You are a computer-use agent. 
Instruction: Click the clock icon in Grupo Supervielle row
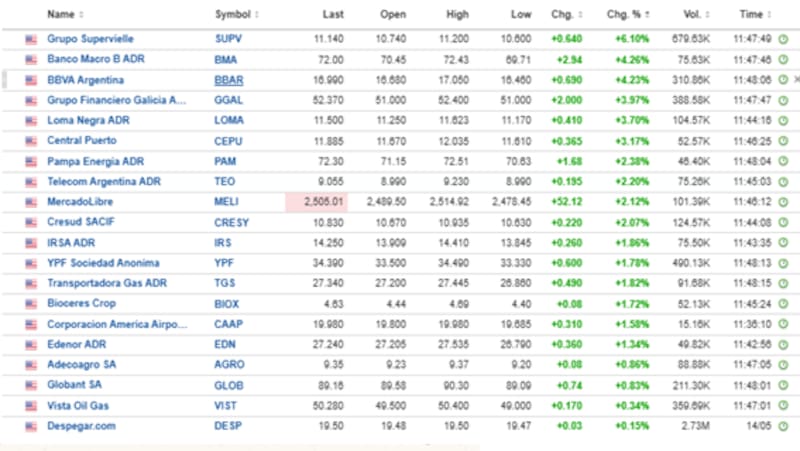pos(783,39)
